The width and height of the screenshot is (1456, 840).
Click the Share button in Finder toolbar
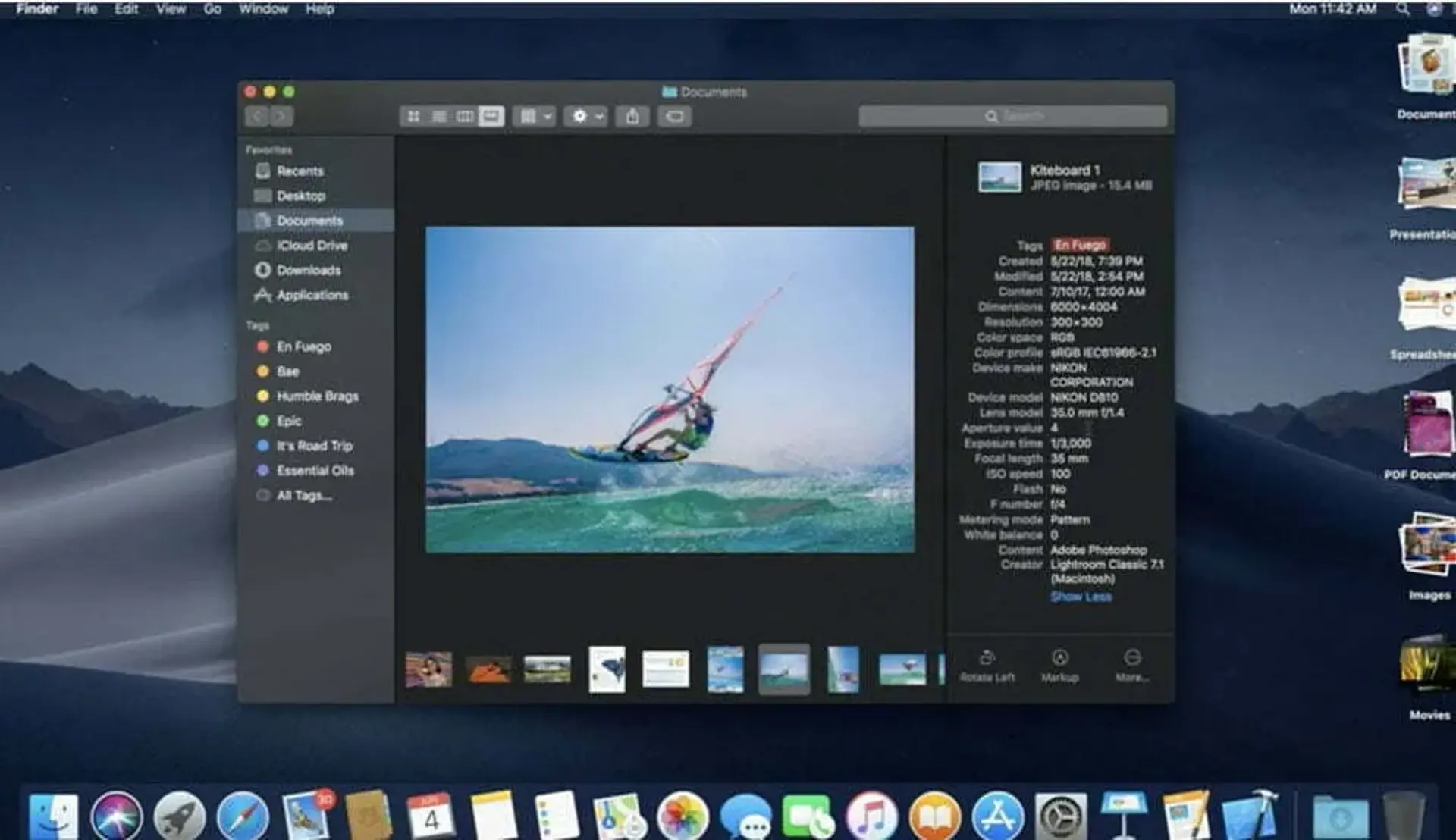pos(632,116)
